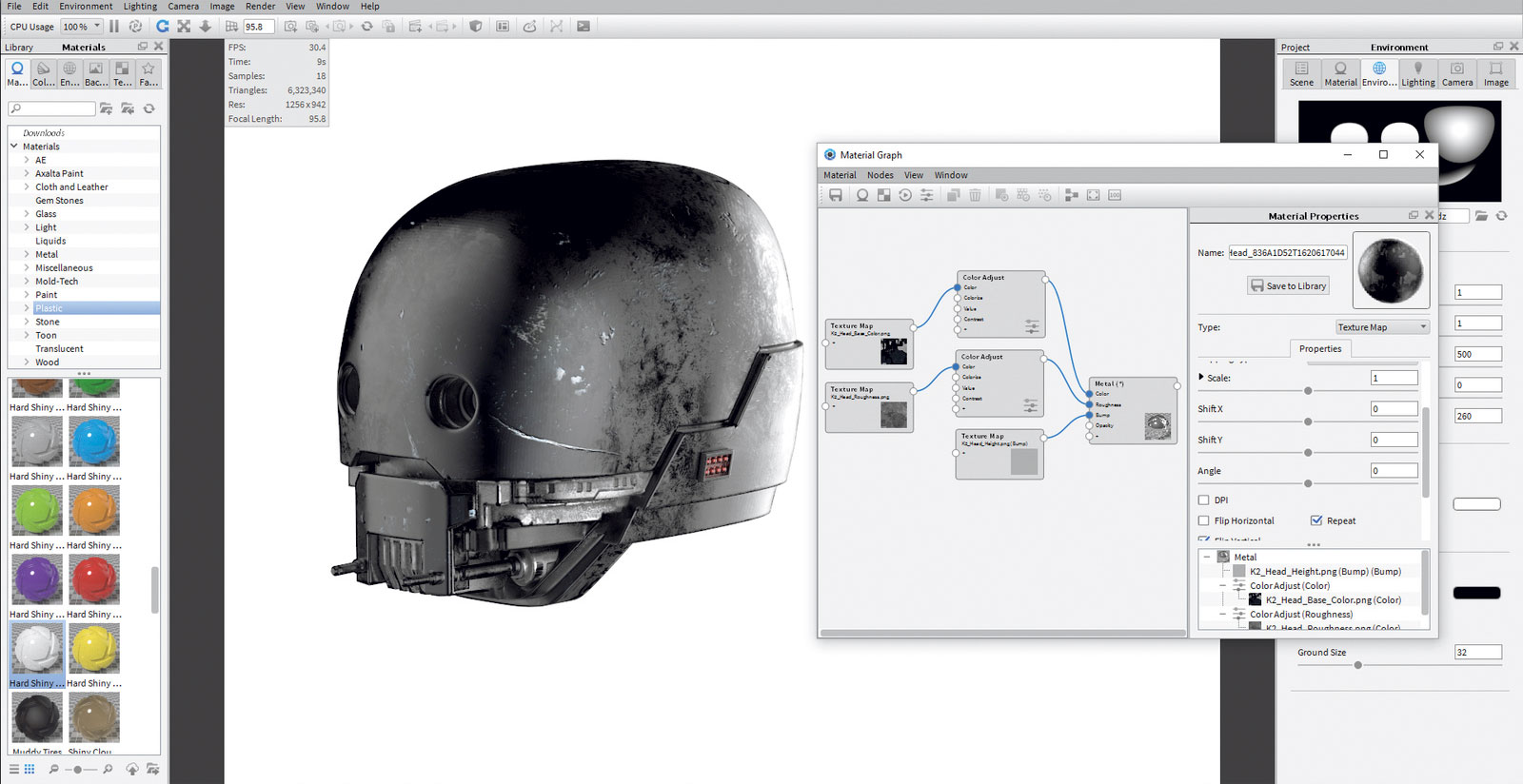Select the Metal node in the graph
Screen dimensions: 1523x784
pyautogui.click(x=1133, y=410)
